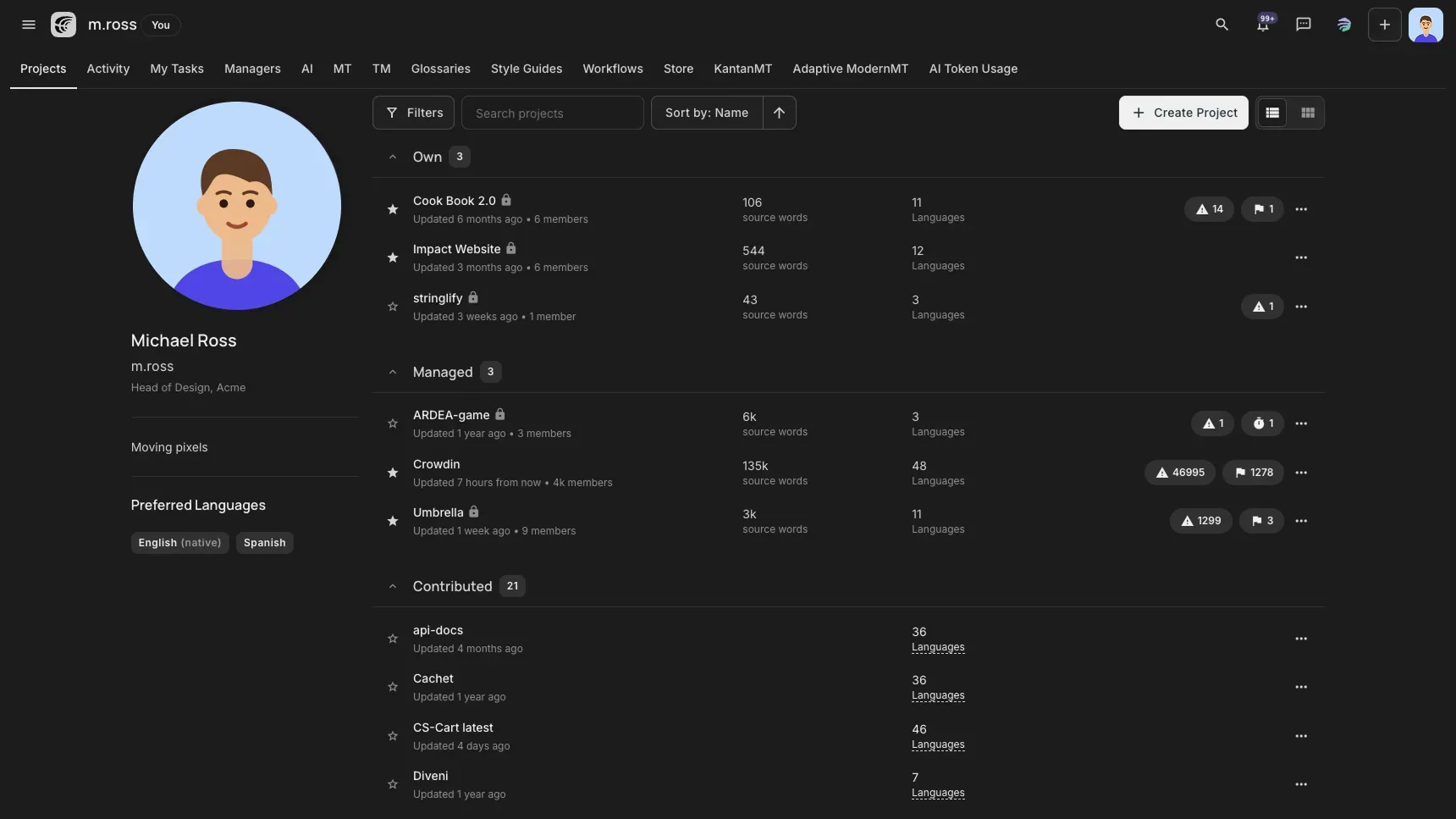This screenshot has width=1456, height=819.
Task: Open the AI Token Usage tab
Action: point(973,69)
